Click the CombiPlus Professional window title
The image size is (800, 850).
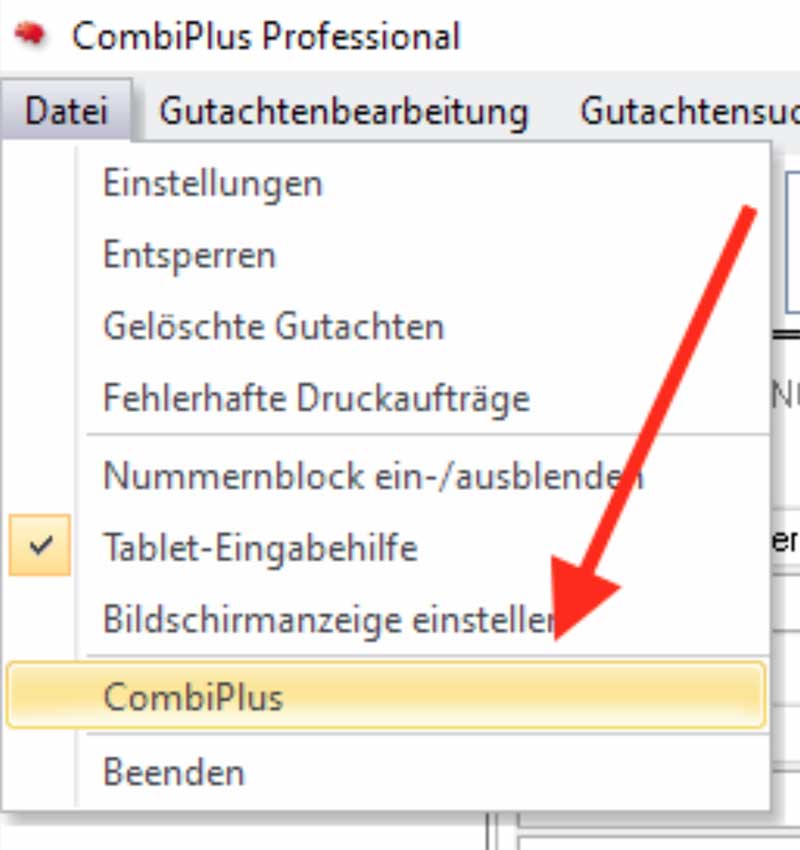[266, 37]
